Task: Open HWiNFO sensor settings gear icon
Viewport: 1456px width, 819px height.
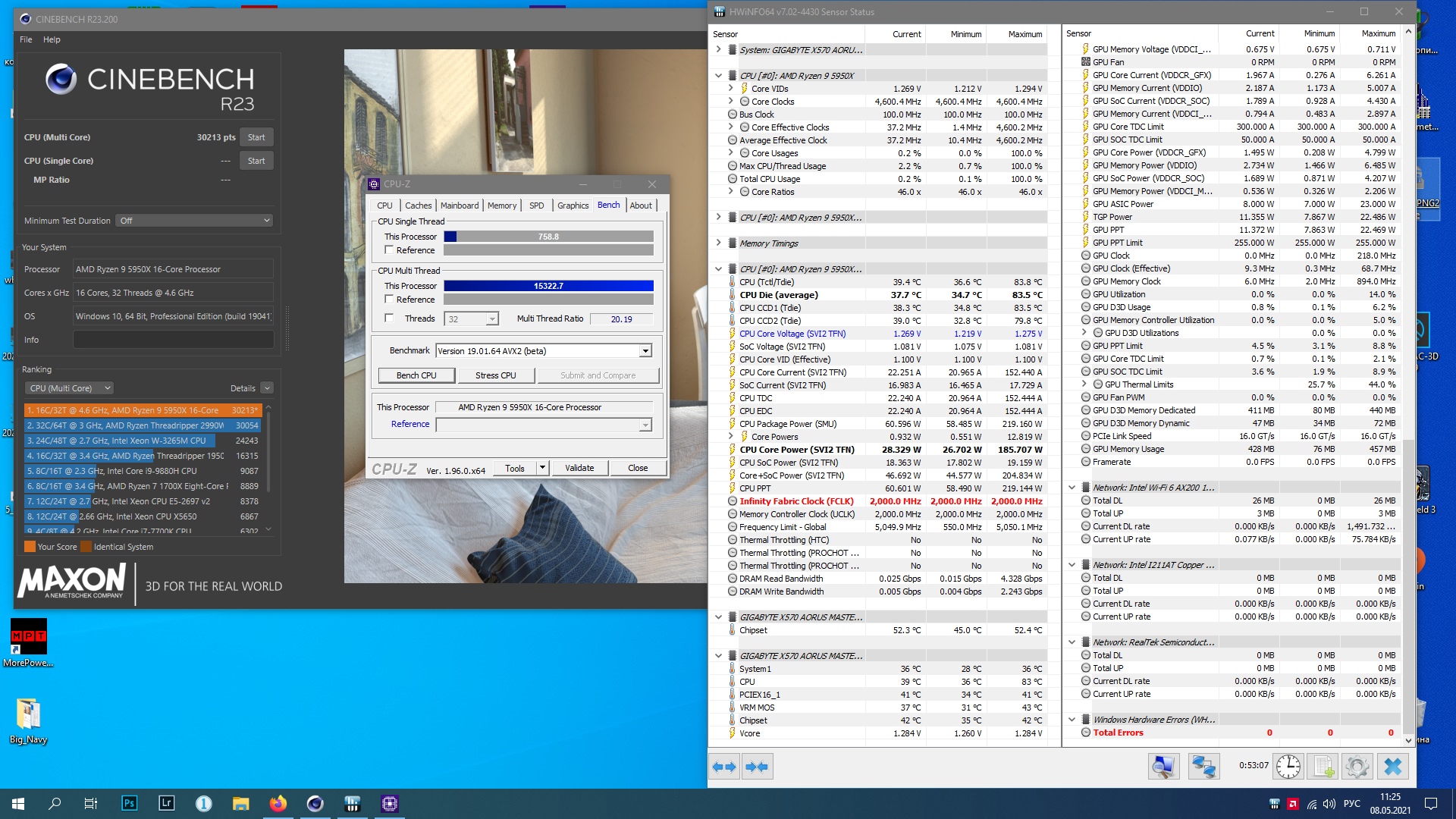Action: coord(1357,767)
